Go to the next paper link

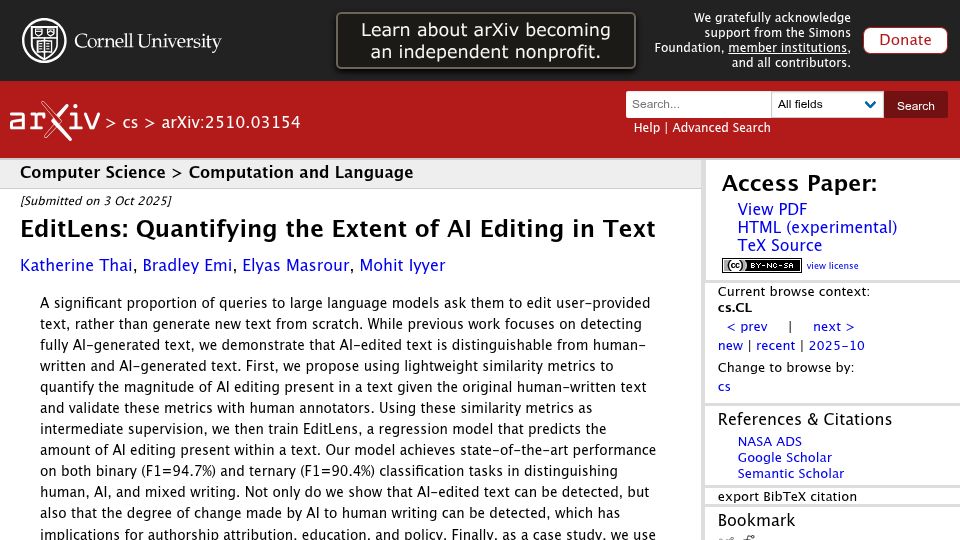pyautogui.click(x=833, y=326)
